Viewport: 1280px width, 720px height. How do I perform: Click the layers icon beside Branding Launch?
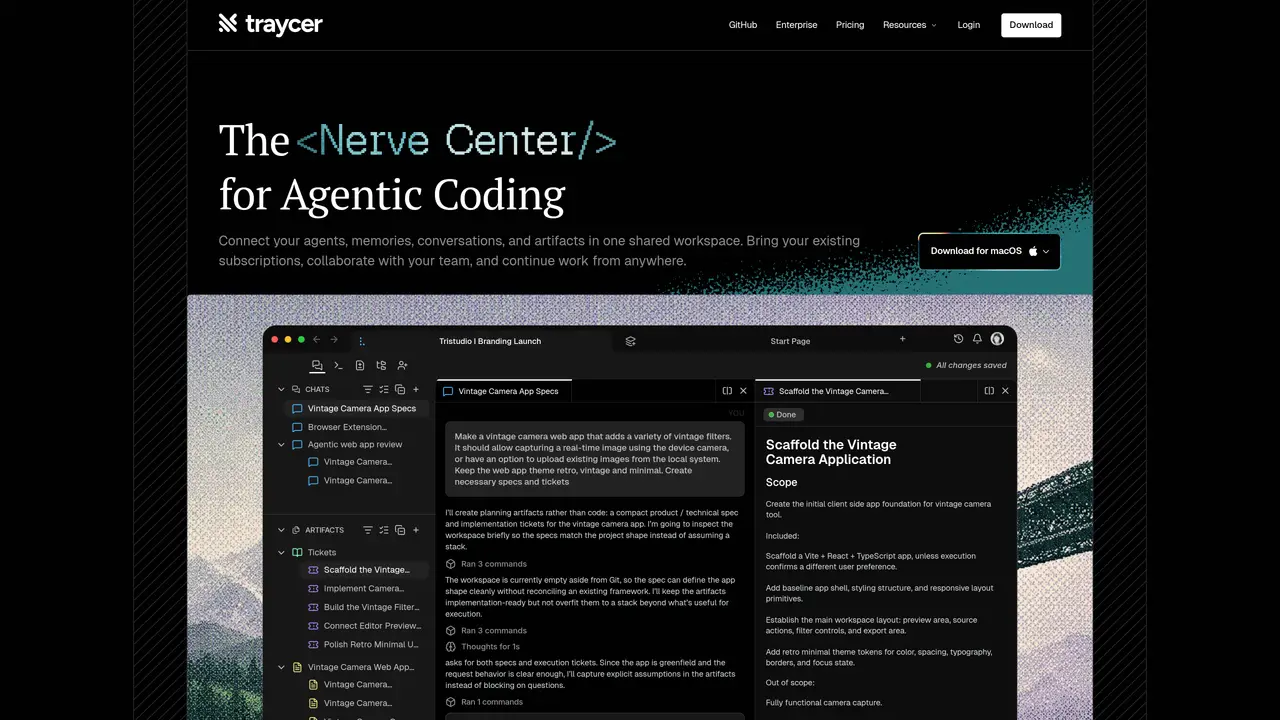[630, 341]
